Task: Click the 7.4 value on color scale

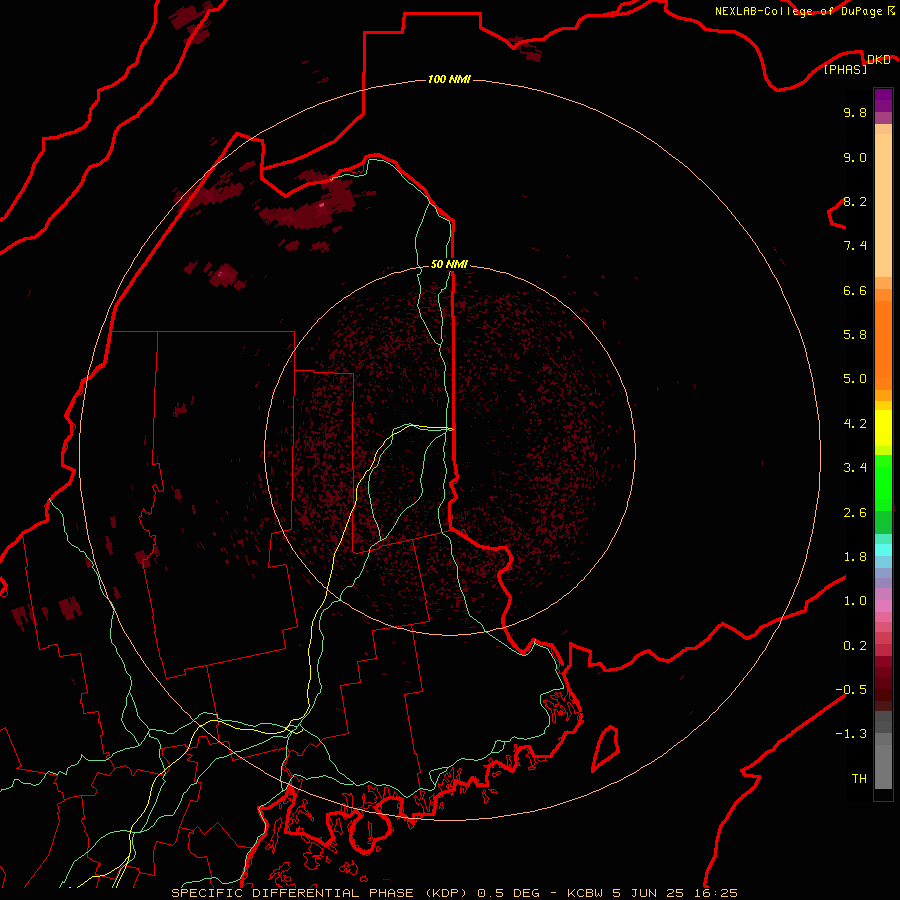Action: click(x=855, y=246)
